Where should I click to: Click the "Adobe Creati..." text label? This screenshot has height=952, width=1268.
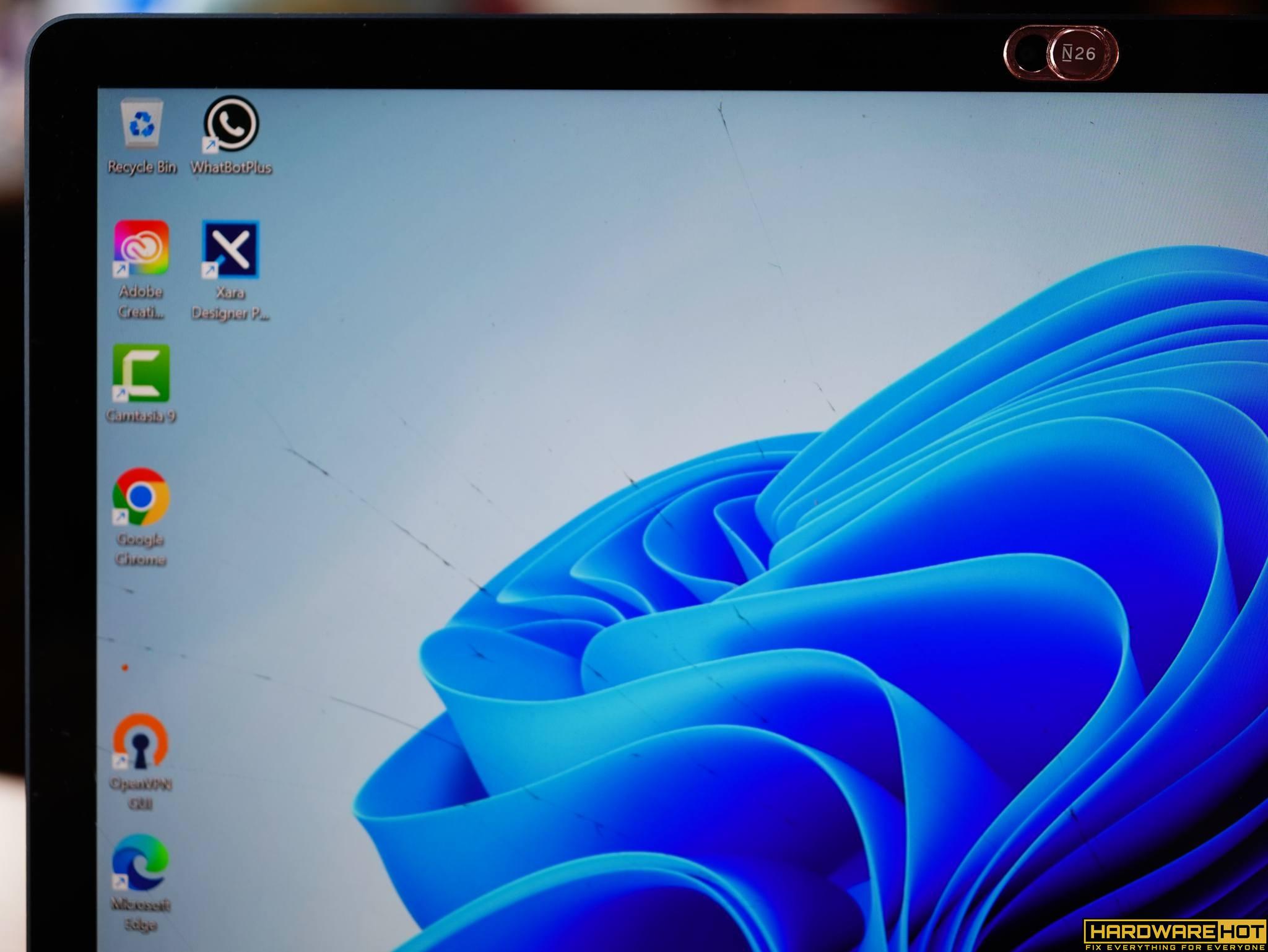pyautogui.click(x=141, y=301)
